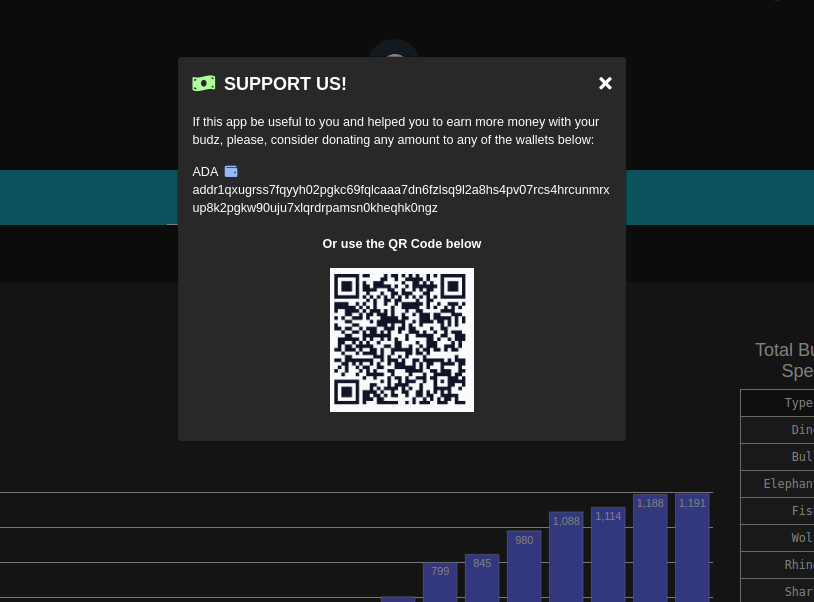
Task: Click the Elephant row in table
Action: tap(777, 484)
